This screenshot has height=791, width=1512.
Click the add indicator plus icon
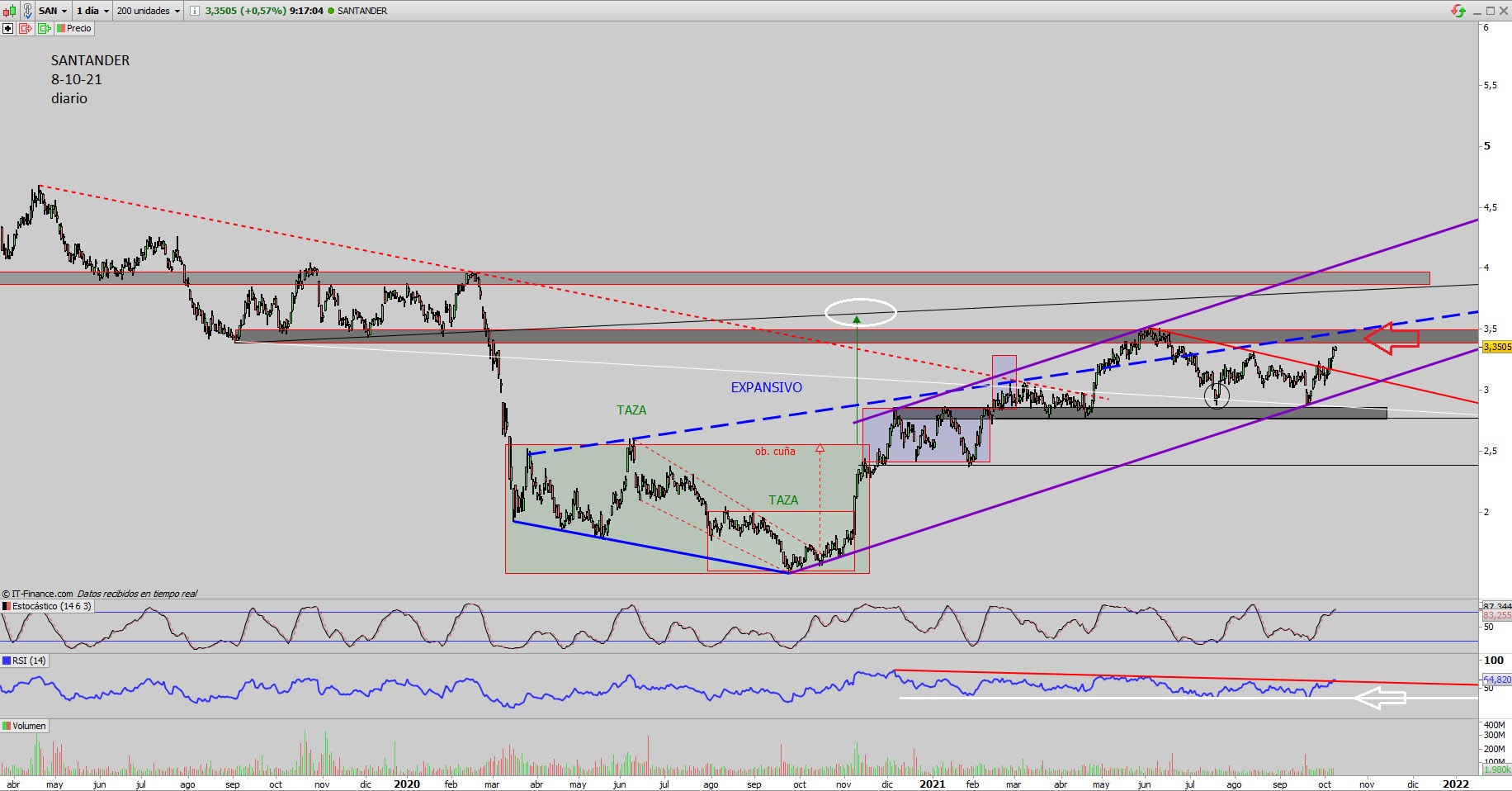7,28
